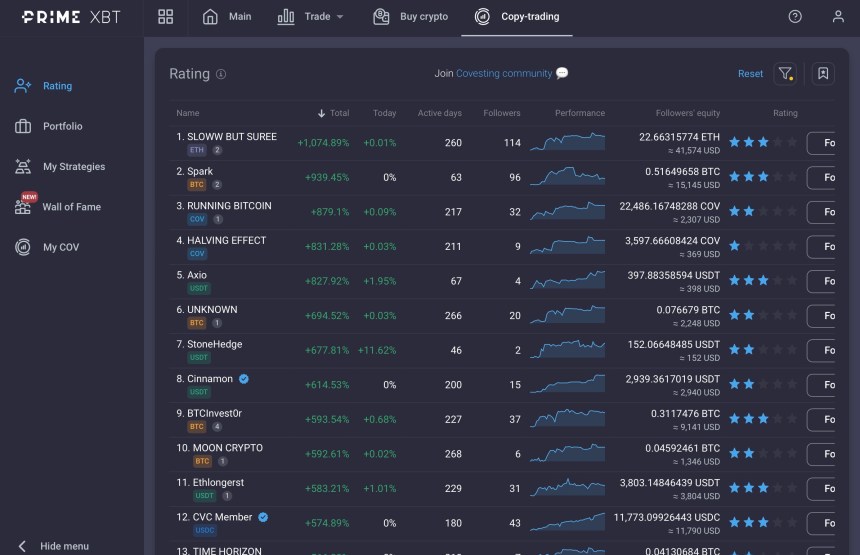Click star rating for BTCInvest0r
860x555 pixels.
(763, 418)
